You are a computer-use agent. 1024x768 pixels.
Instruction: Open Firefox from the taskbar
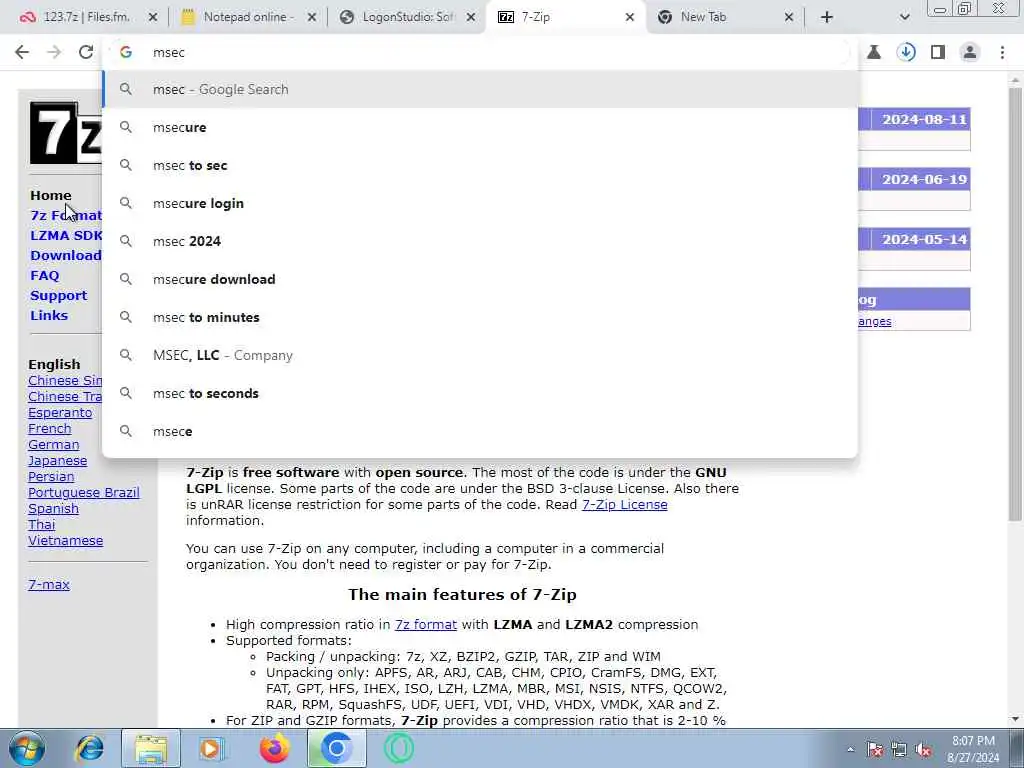click(274, 748)
